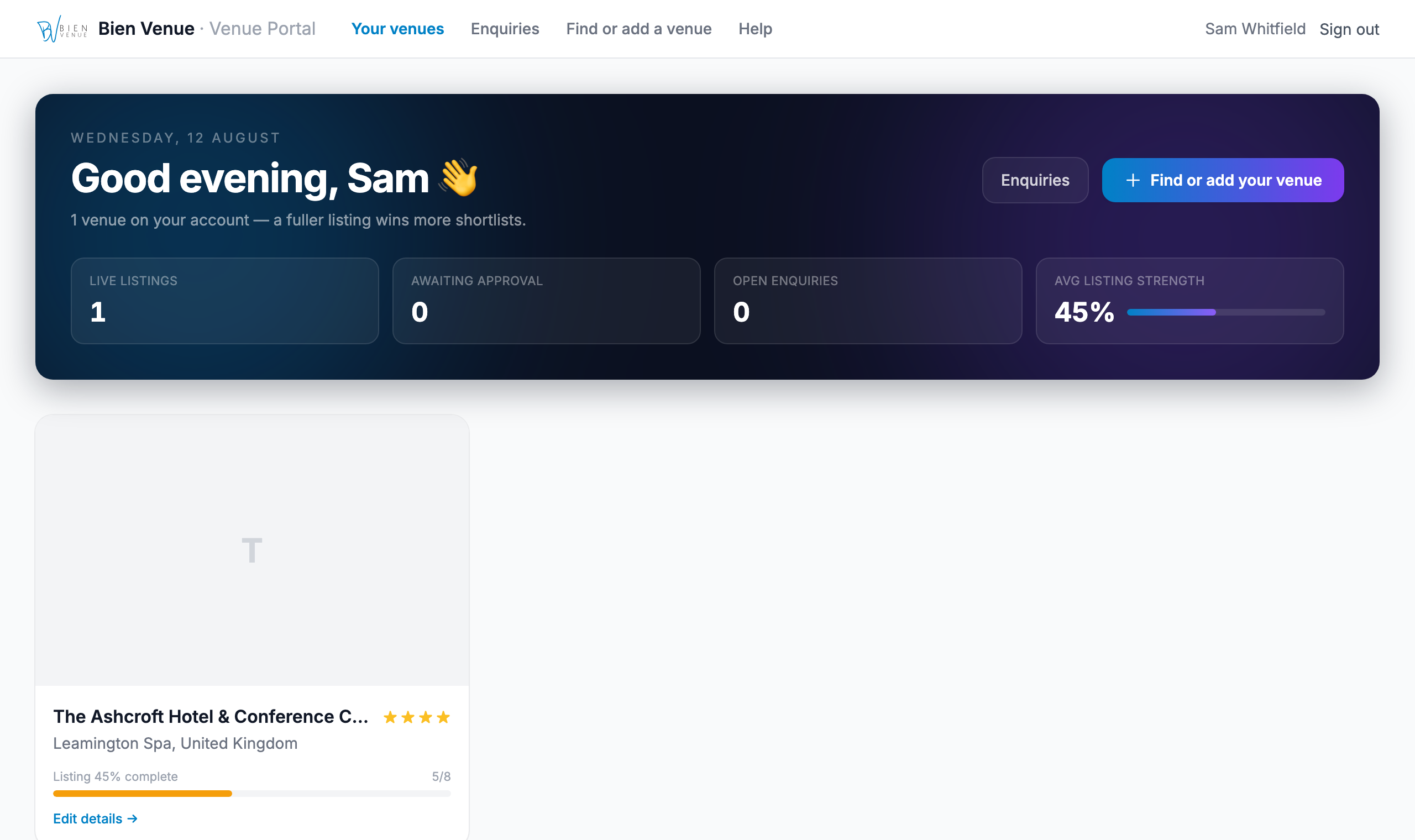
Task: Open Edit details for Ashcroft Hotel
Action: pos(96,818)
